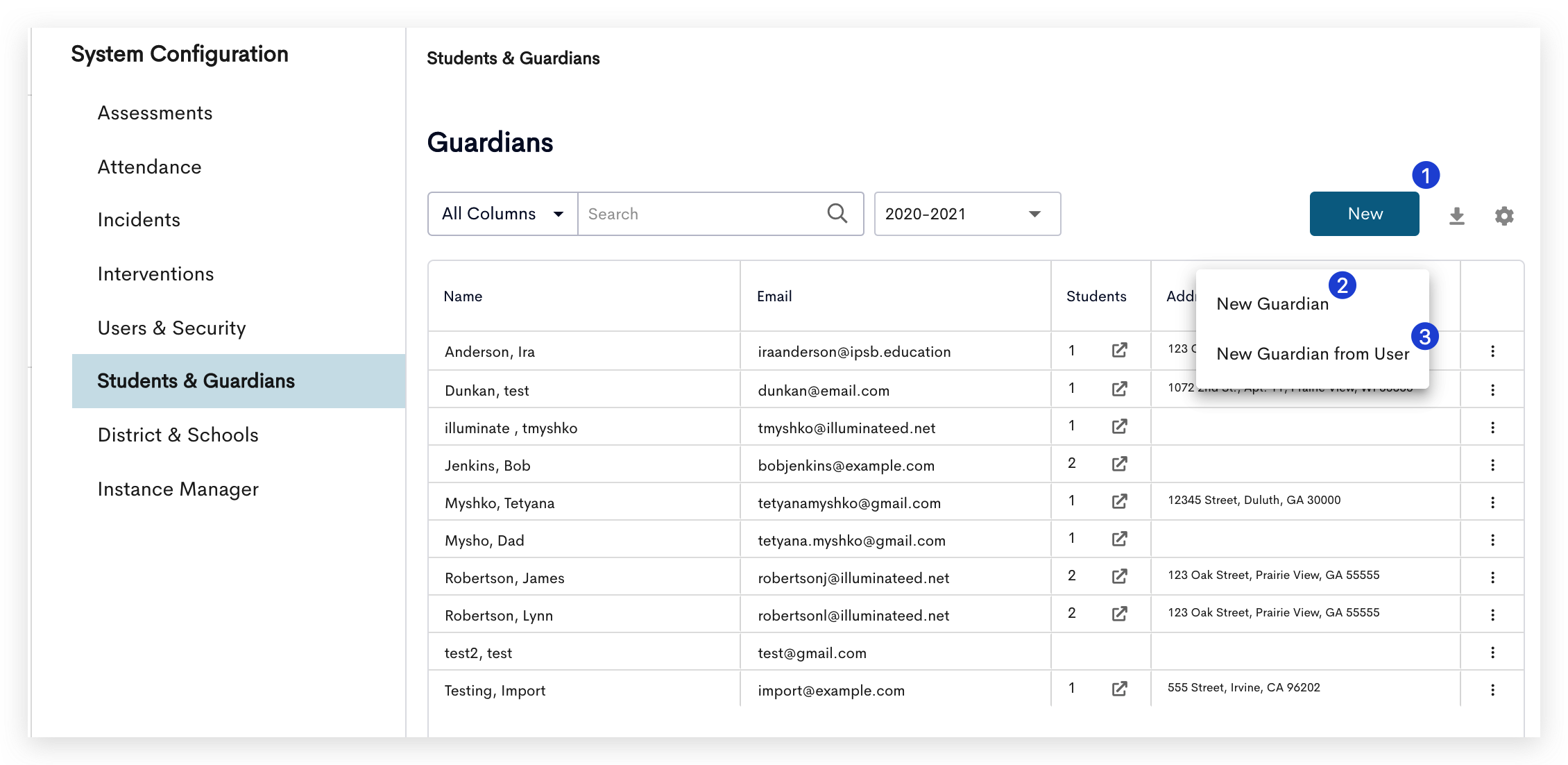Open students link for Mysho, Dad

tap(1119, 539)
